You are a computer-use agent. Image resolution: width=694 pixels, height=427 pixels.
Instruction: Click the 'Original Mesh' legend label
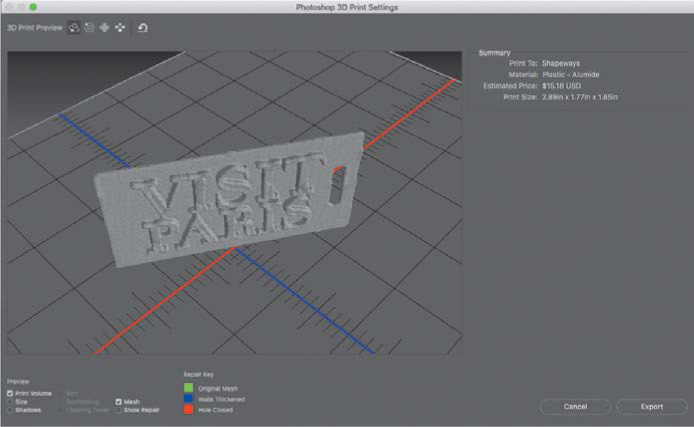(218, 389)
